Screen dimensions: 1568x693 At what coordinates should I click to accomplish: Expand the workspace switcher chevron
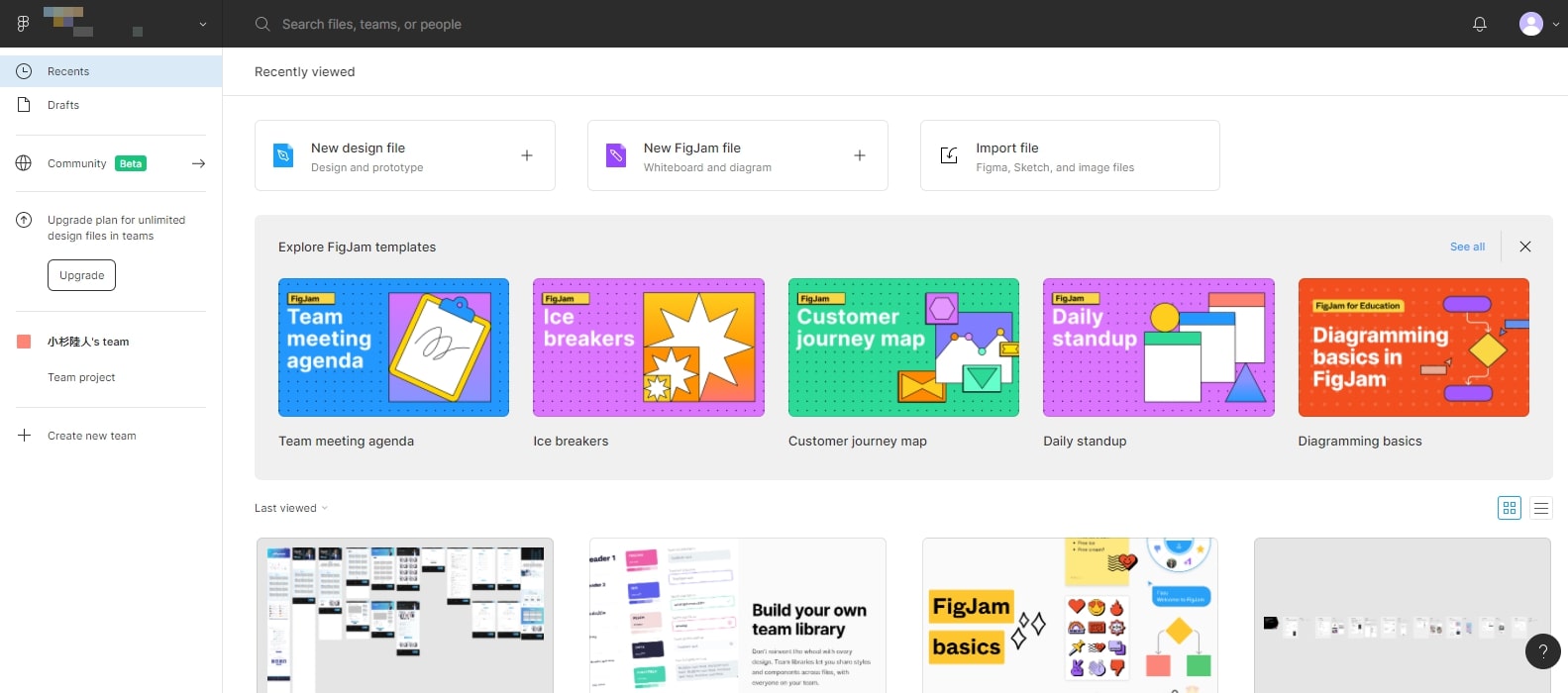203,24
